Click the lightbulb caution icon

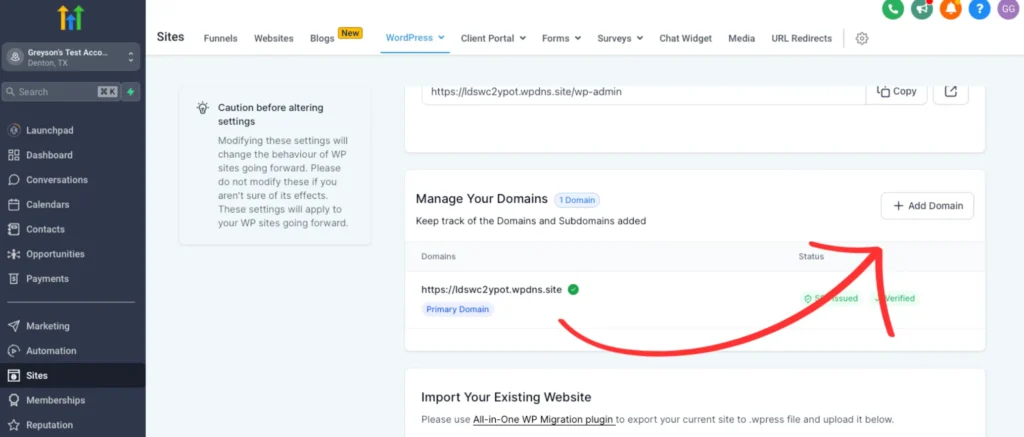(203, 108)
